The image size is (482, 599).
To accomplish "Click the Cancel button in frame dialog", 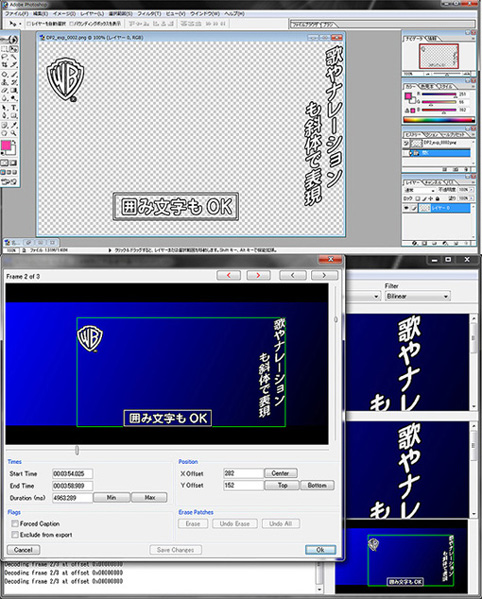I will (x=23, y=550).
